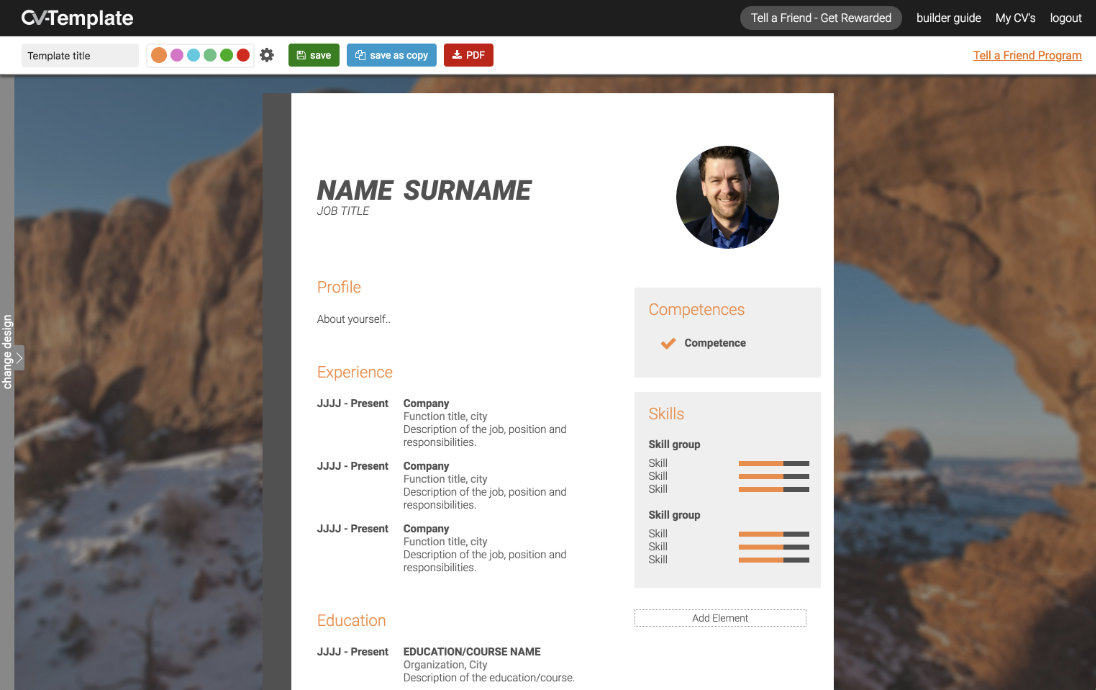Click the circular profile photo
The height and width of the screenshot is (690, 1096).
click(x=727, y=197)
